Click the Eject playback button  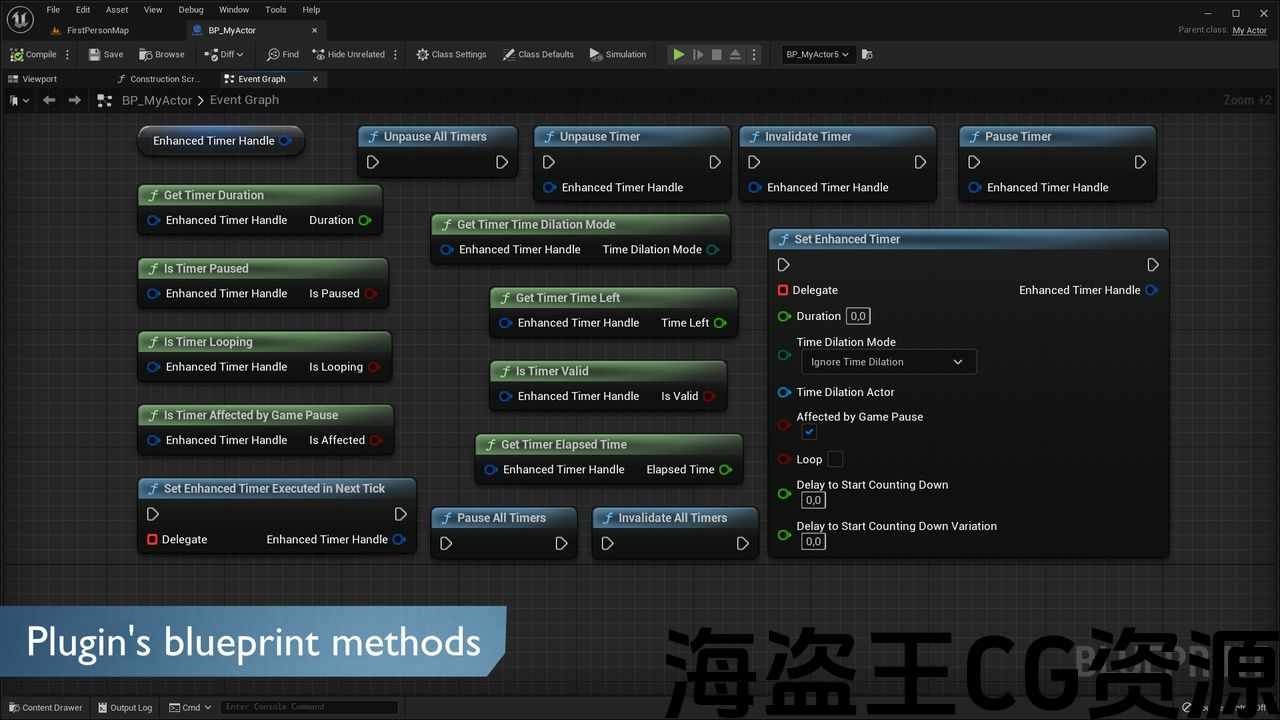735,55
